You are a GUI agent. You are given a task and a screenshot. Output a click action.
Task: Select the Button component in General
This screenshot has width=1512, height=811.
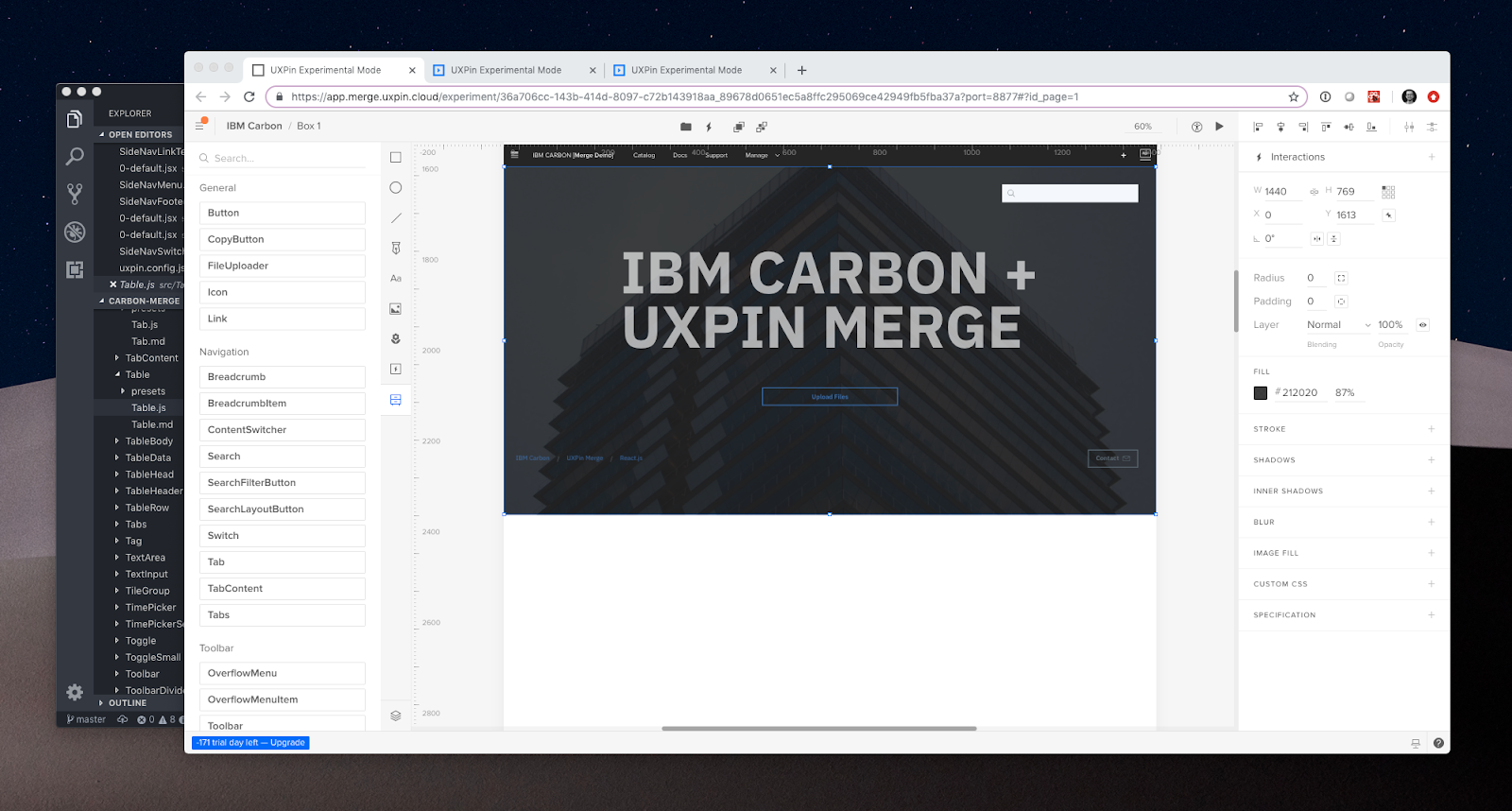[x=282, y=214]
